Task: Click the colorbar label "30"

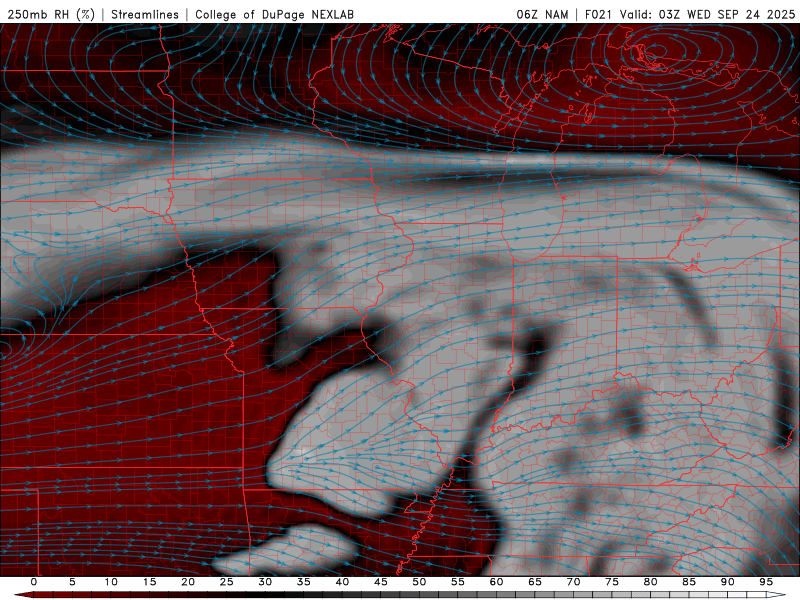Action: click(265, 582)
